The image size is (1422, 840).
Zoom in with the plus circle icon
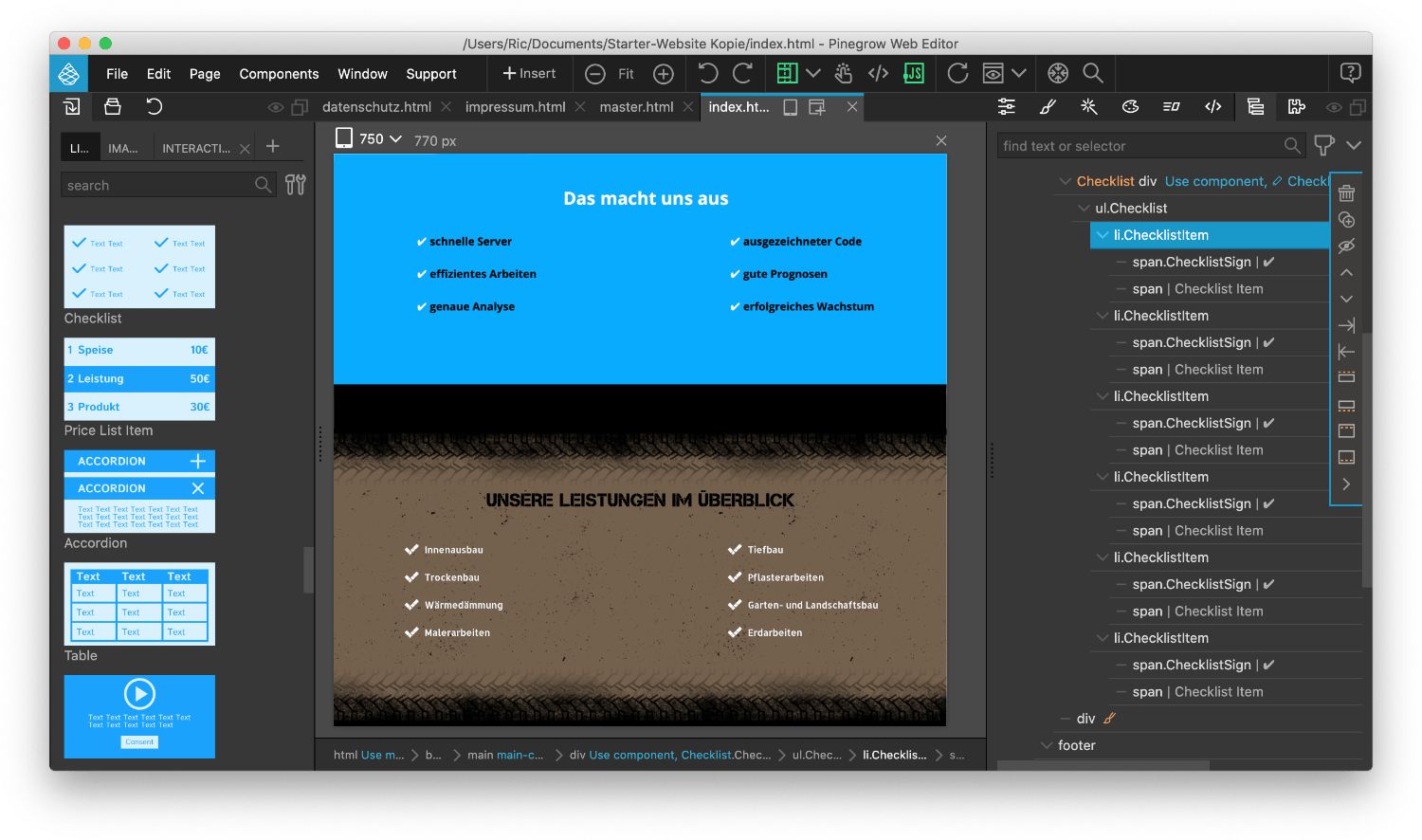coord(664,74)
